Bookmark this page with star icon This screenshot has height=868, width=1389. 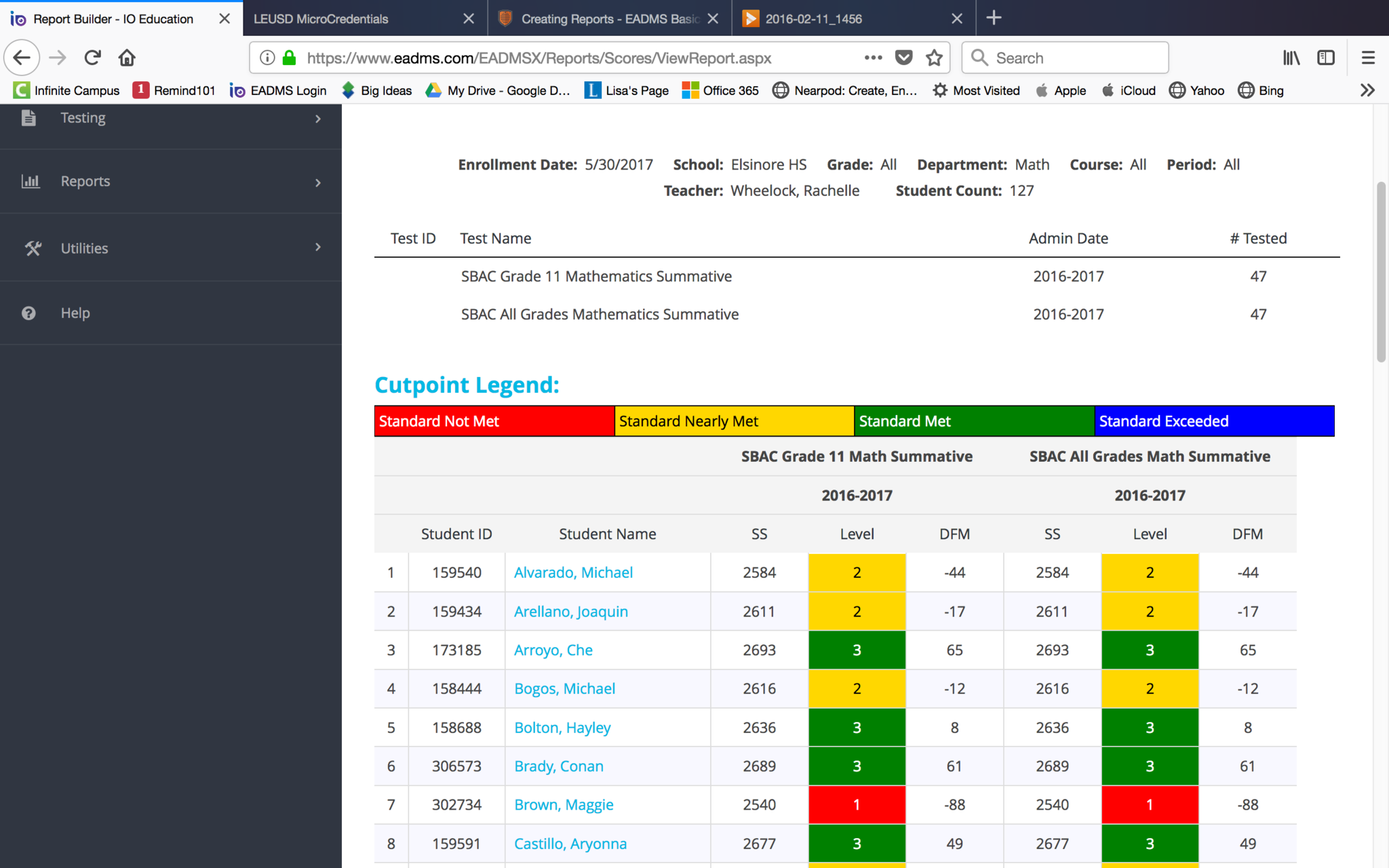[934, 58]
